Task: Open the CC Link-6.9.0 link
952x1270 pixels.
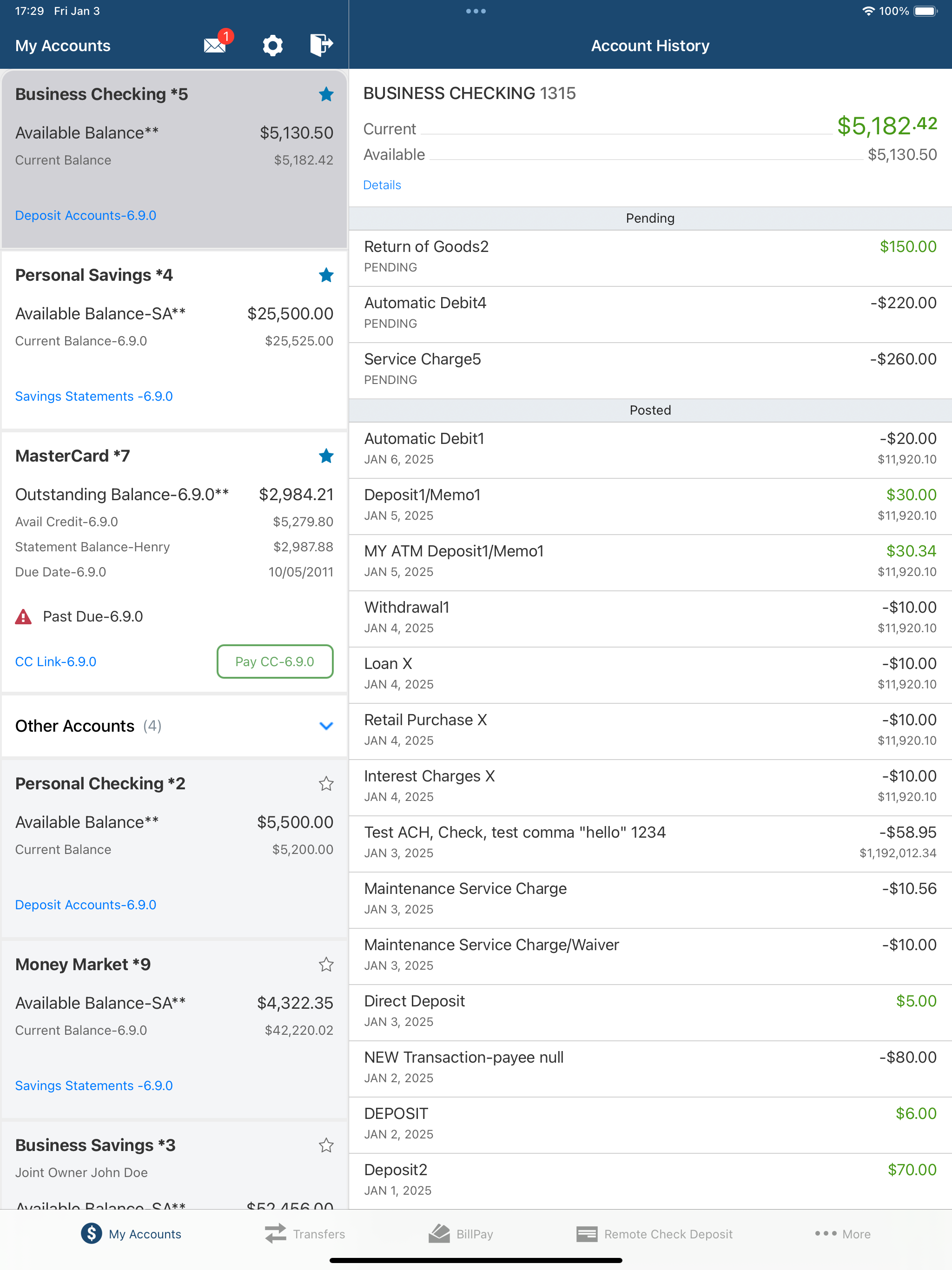Action: pyautogui.click(x=56, y=661)
